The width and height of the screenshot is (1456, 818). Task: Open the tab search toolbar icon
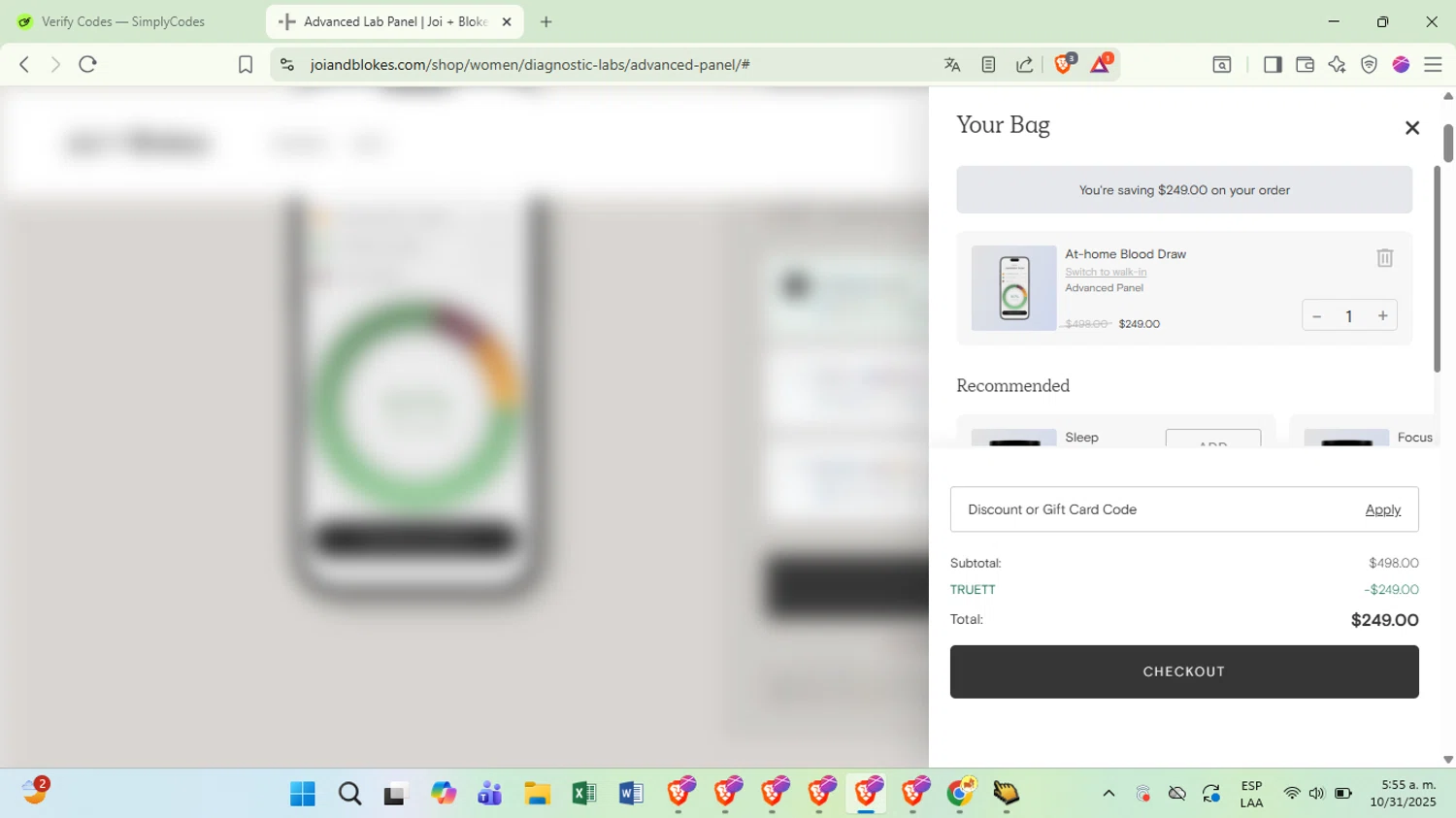[1222, 64]
